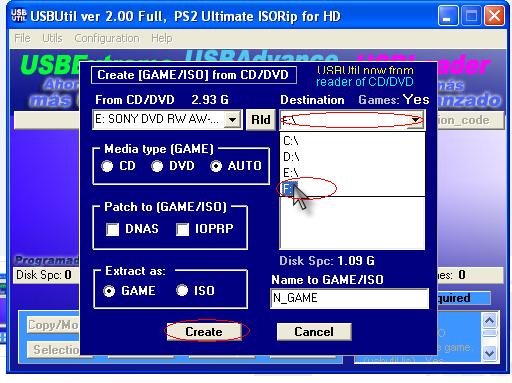Minimize the USBUtil window
This screenshot has width=512, height=383.
[x=448, y=15]
